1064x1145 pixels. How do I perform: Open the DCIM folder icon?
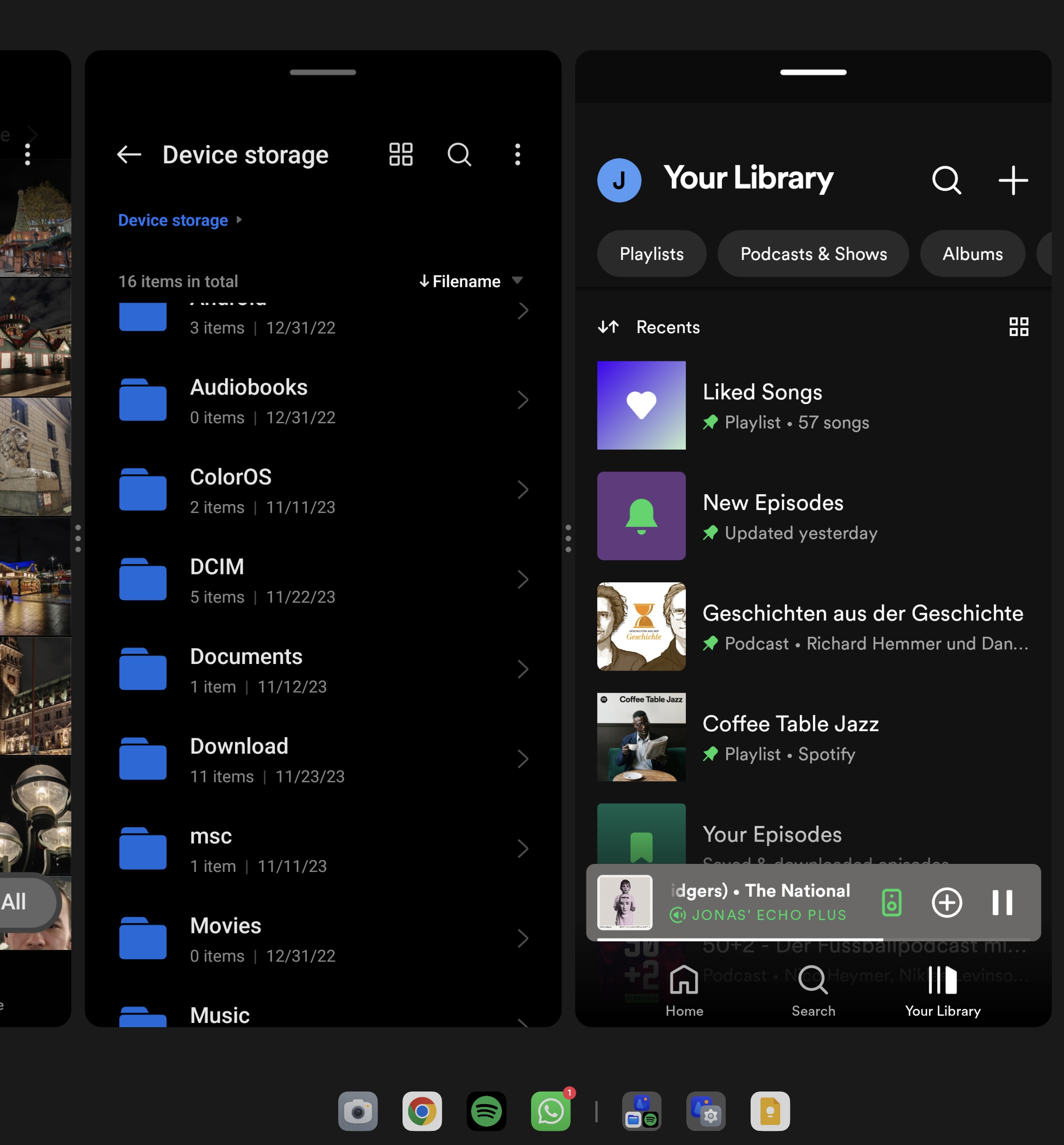(143, 579)
